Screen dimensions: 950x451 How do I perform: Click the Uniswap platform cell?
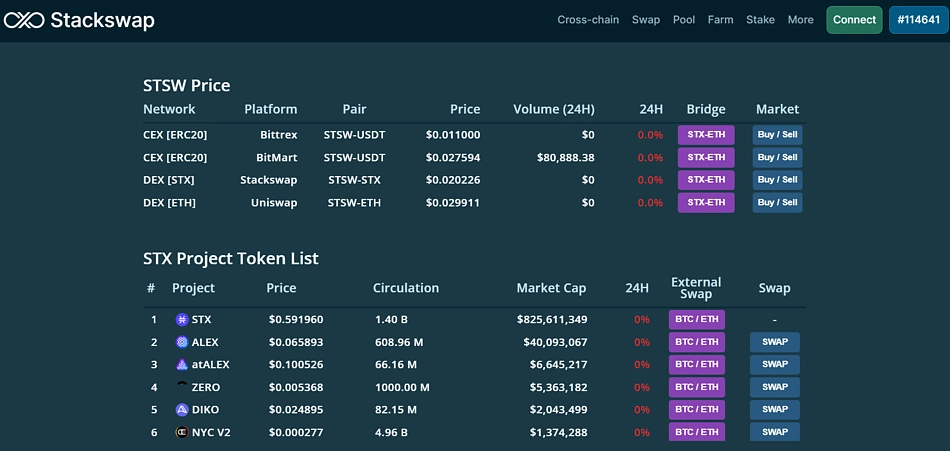click(274, 202)
